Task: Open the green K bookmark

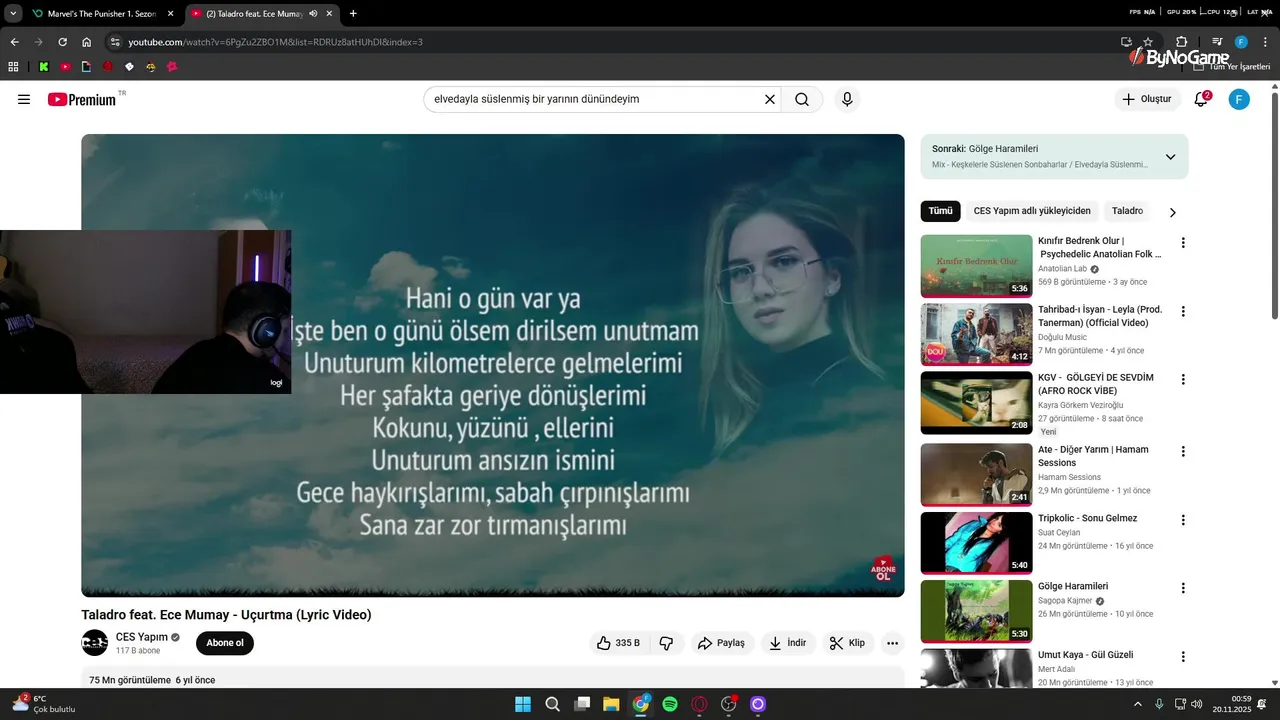Action: click(x=44, y=67)
